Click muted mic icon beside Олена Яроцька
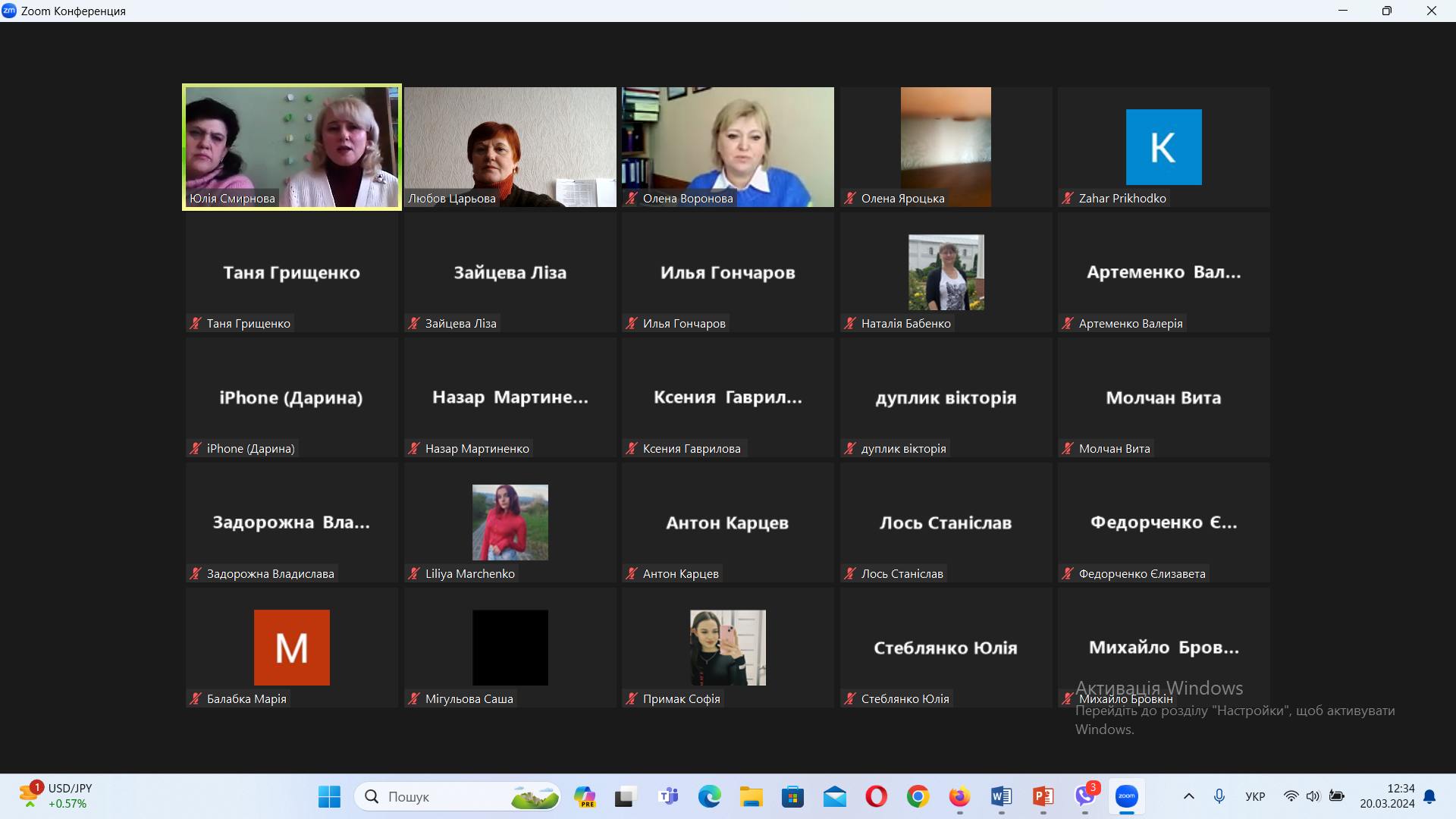Screen dimensions: 1456x819 850,199
